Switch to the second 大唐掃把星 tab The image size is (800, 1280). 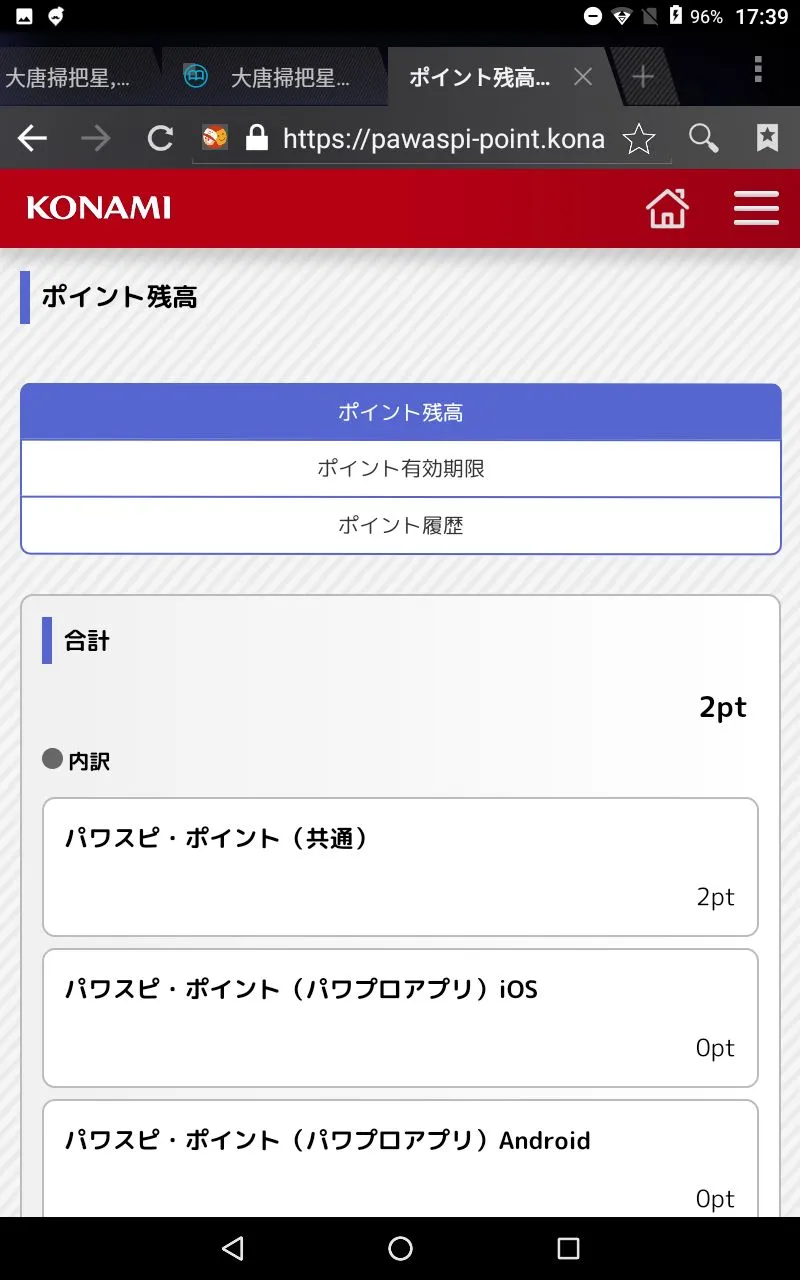click(275, 78)
